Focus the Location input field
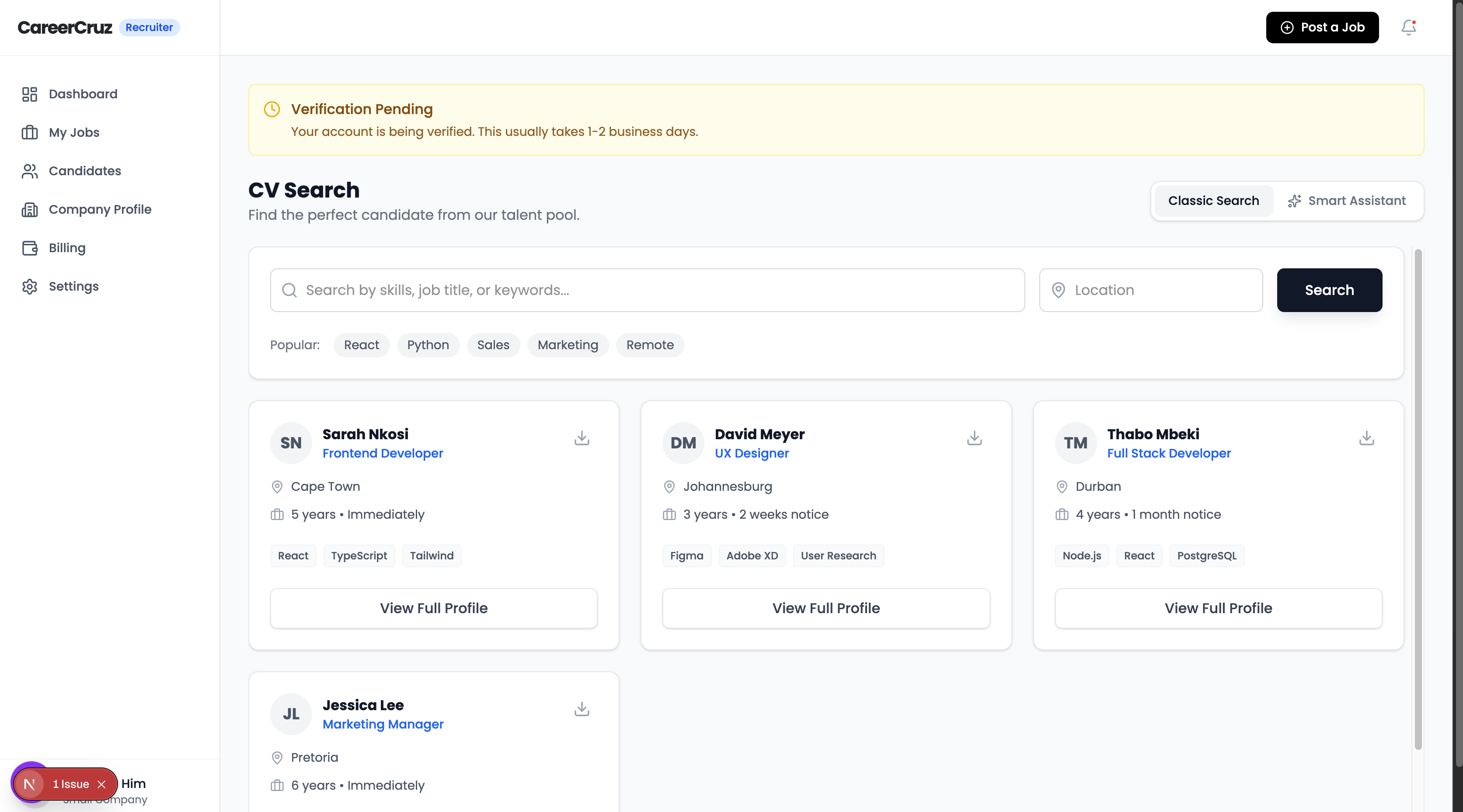This screenshot has height=812, width=1463. coord(1151,290)
